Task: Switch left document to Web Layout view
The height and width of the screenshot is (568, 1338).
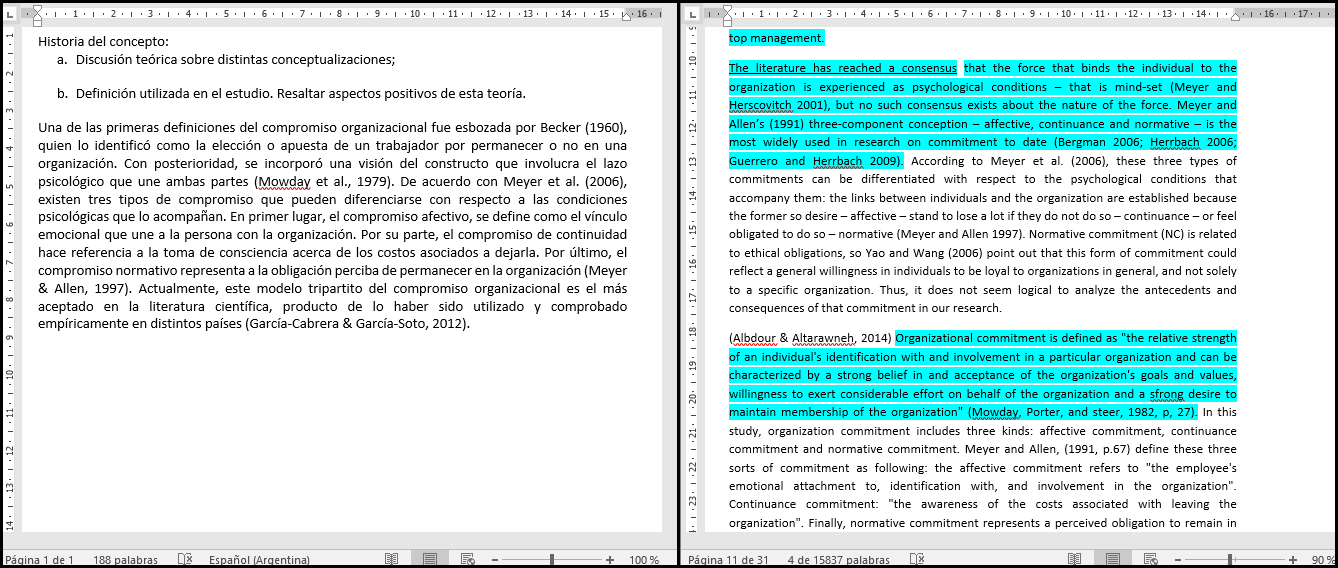Action: point(468,560)
